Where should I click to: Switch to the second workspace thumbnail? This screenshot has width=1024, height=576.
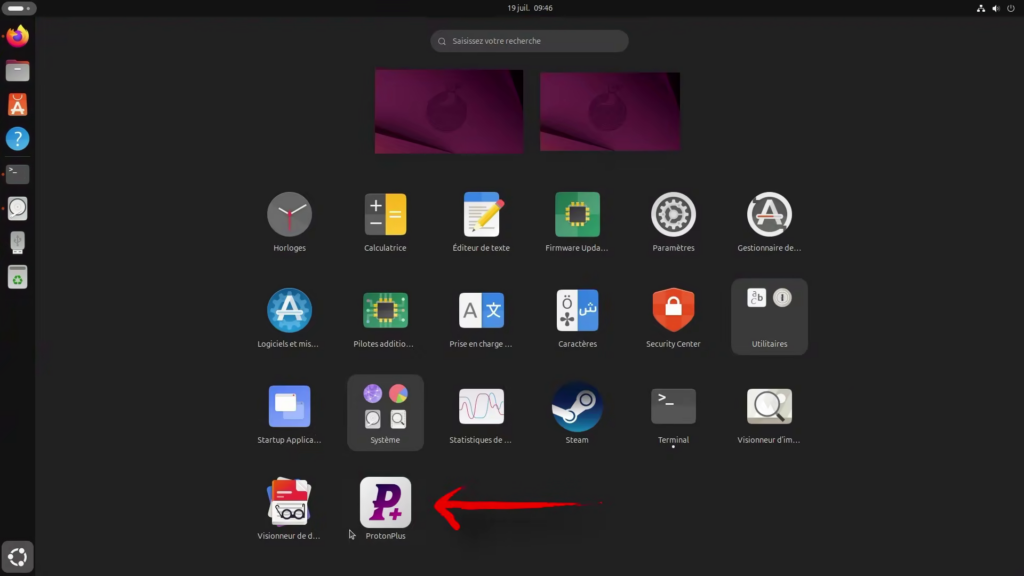[x=610, y=111]
